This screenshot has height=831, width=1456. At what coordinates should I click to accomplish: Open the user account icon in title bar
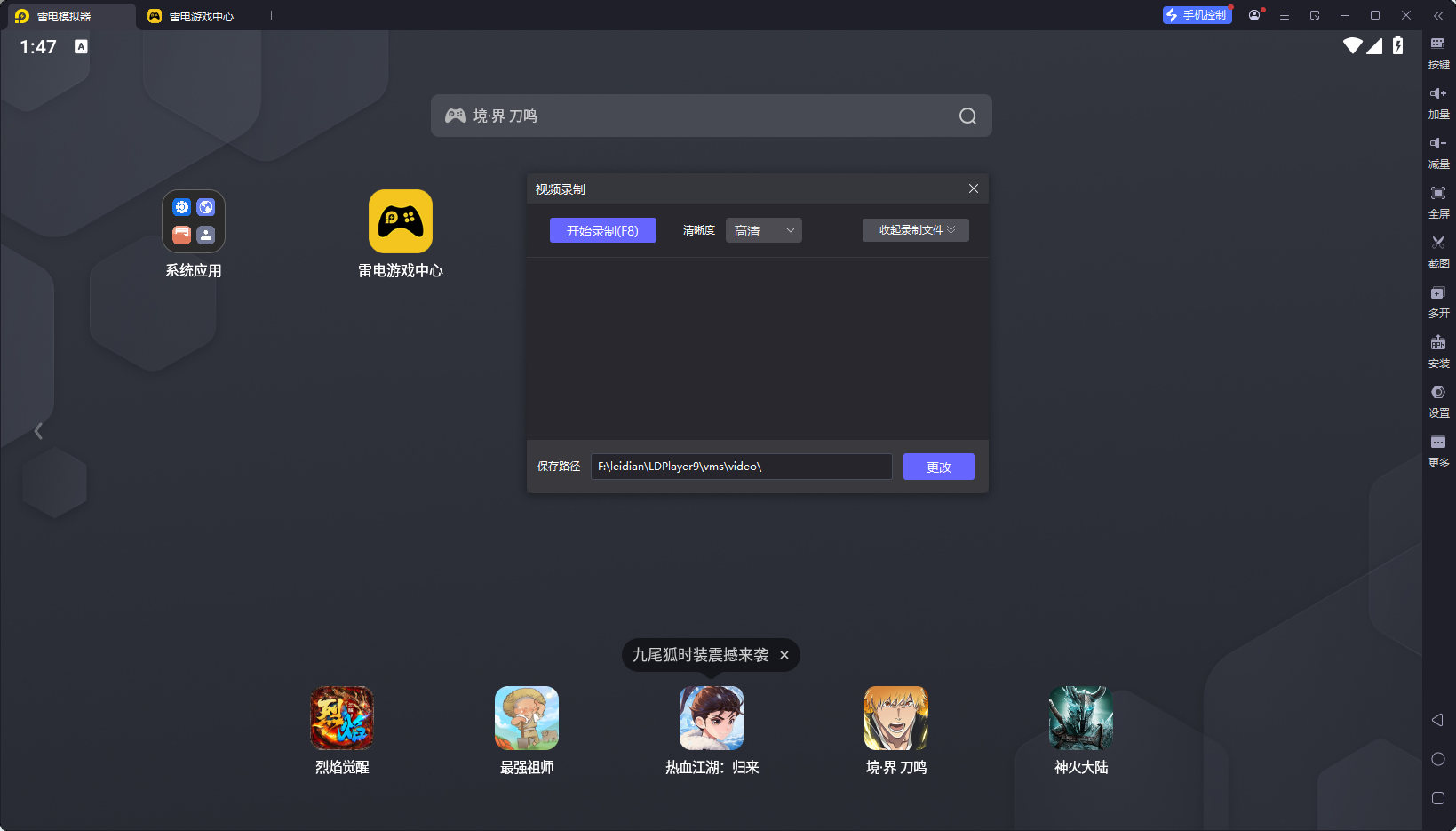[1254, 15]
